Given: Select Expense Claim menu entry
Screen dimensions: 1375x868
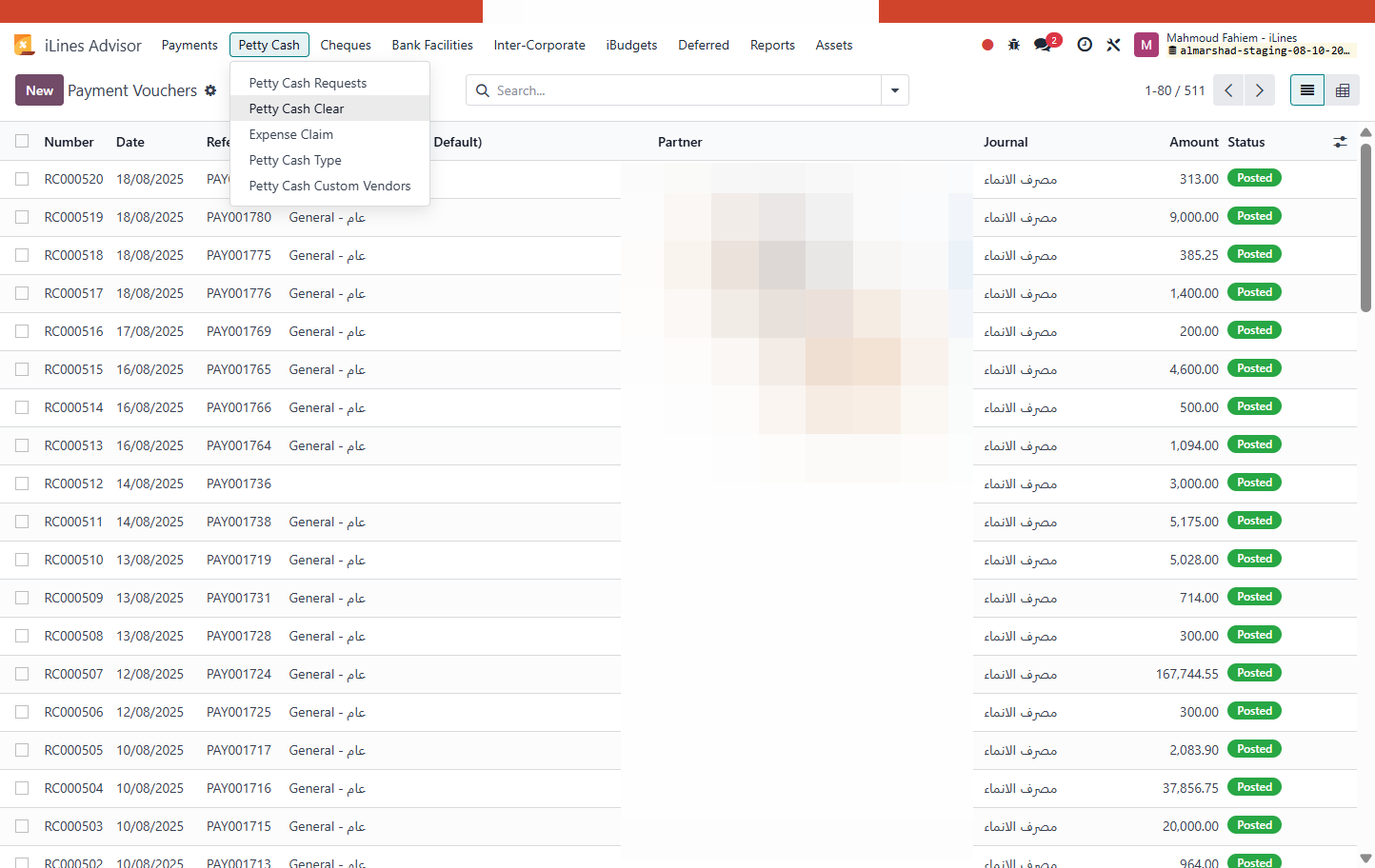Looking at the screenshot, I should 329,134.
